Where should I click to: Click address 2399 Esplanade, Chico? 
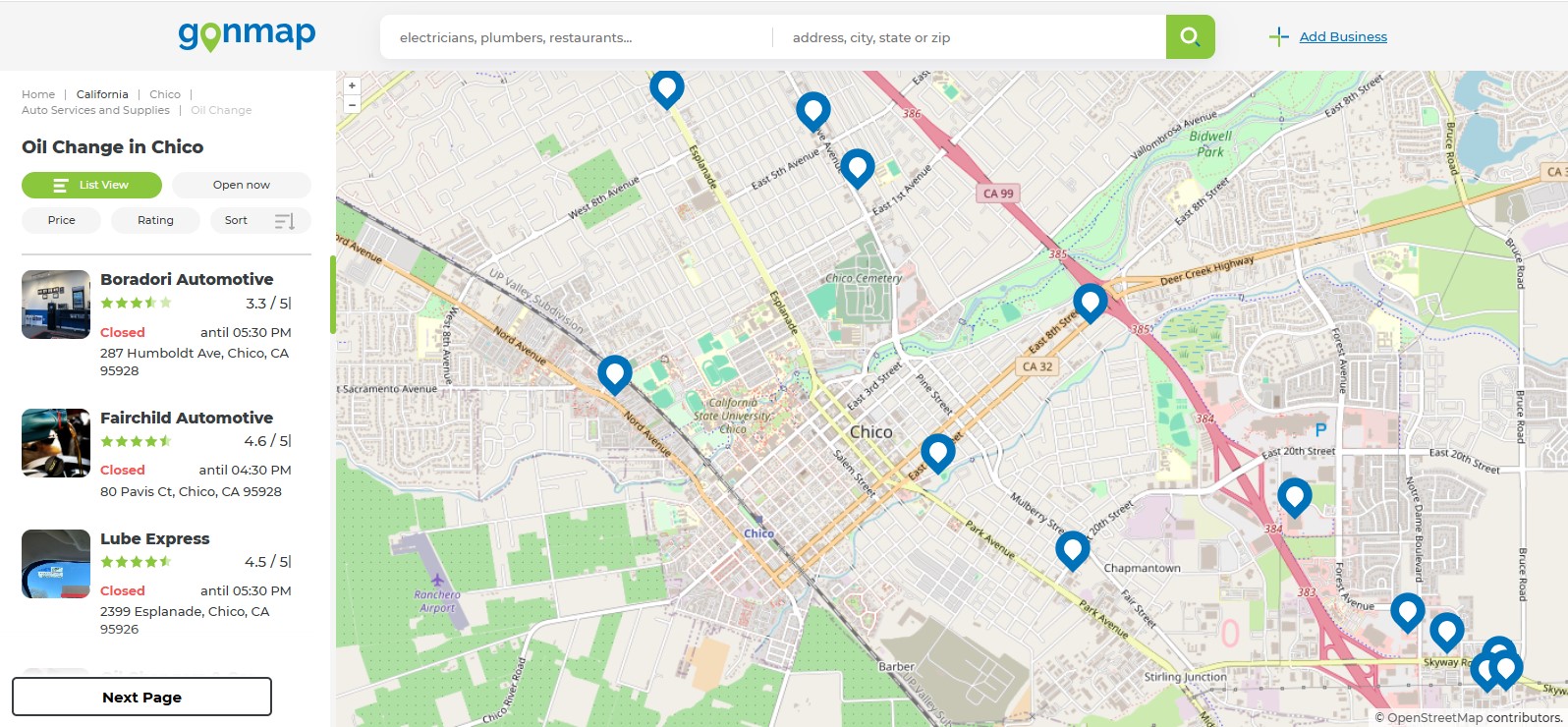185,620
